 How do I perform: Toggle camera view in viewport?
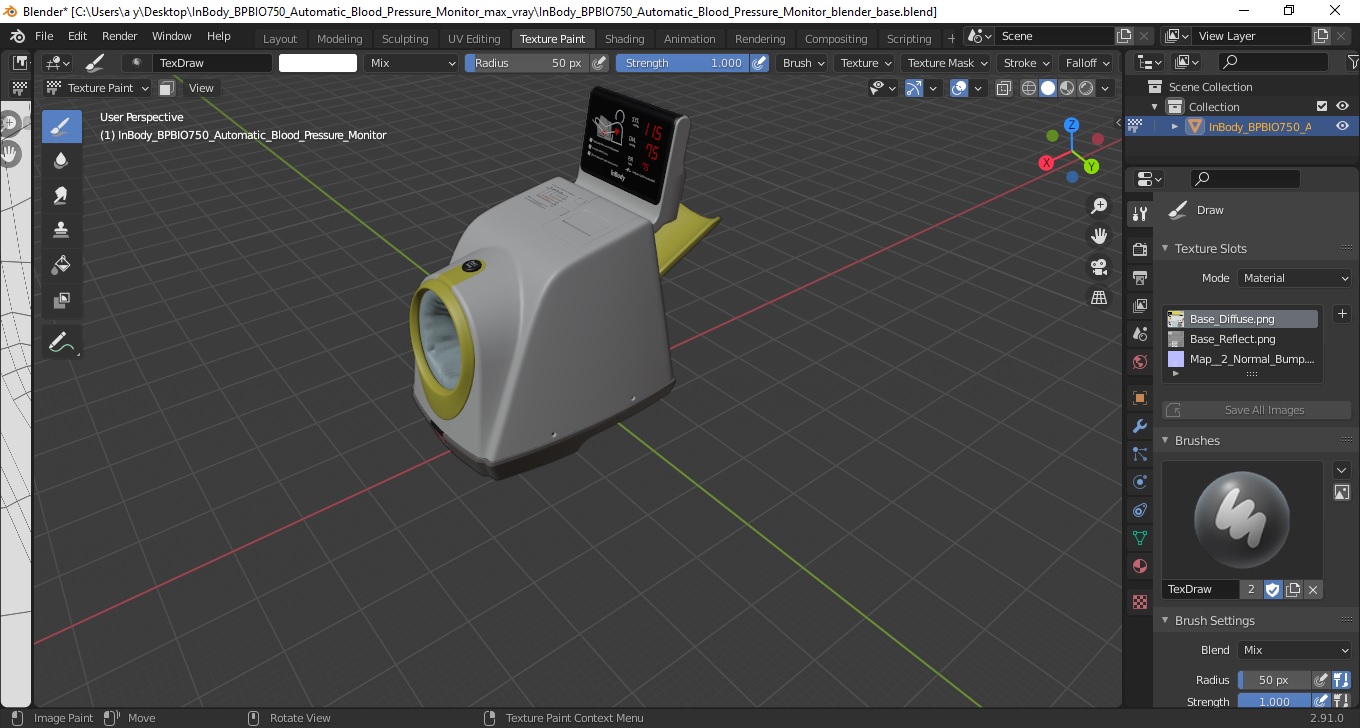(1099, 267)
